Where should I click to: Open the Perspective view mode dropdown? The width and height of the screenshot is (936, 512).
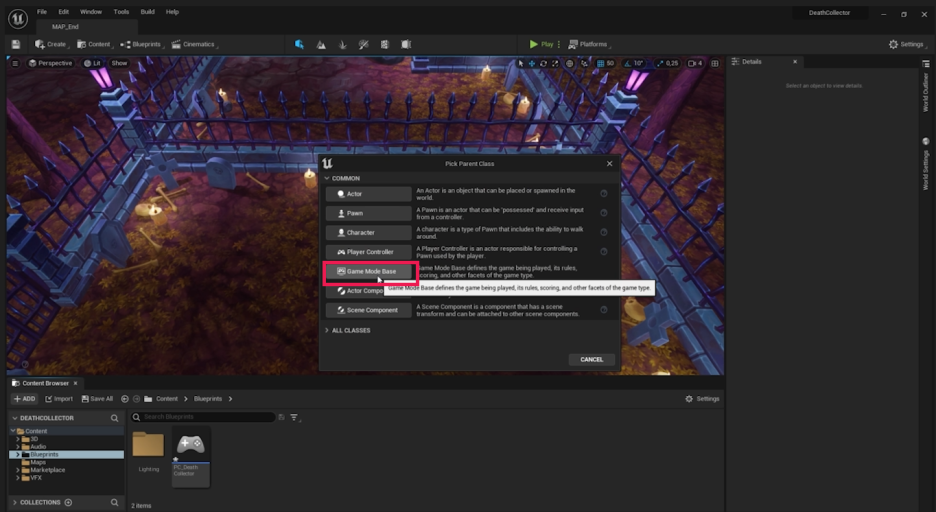(x=50, y=63)
